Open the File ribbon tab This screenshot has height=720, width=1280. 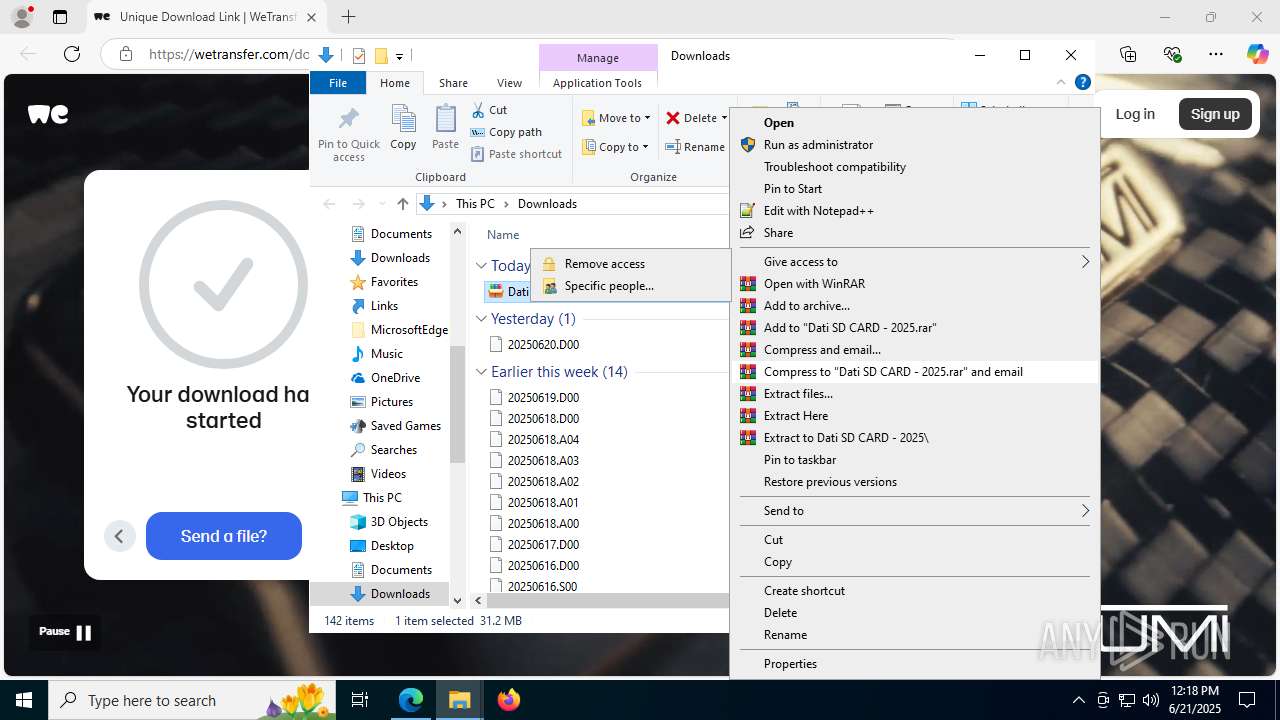338,83
